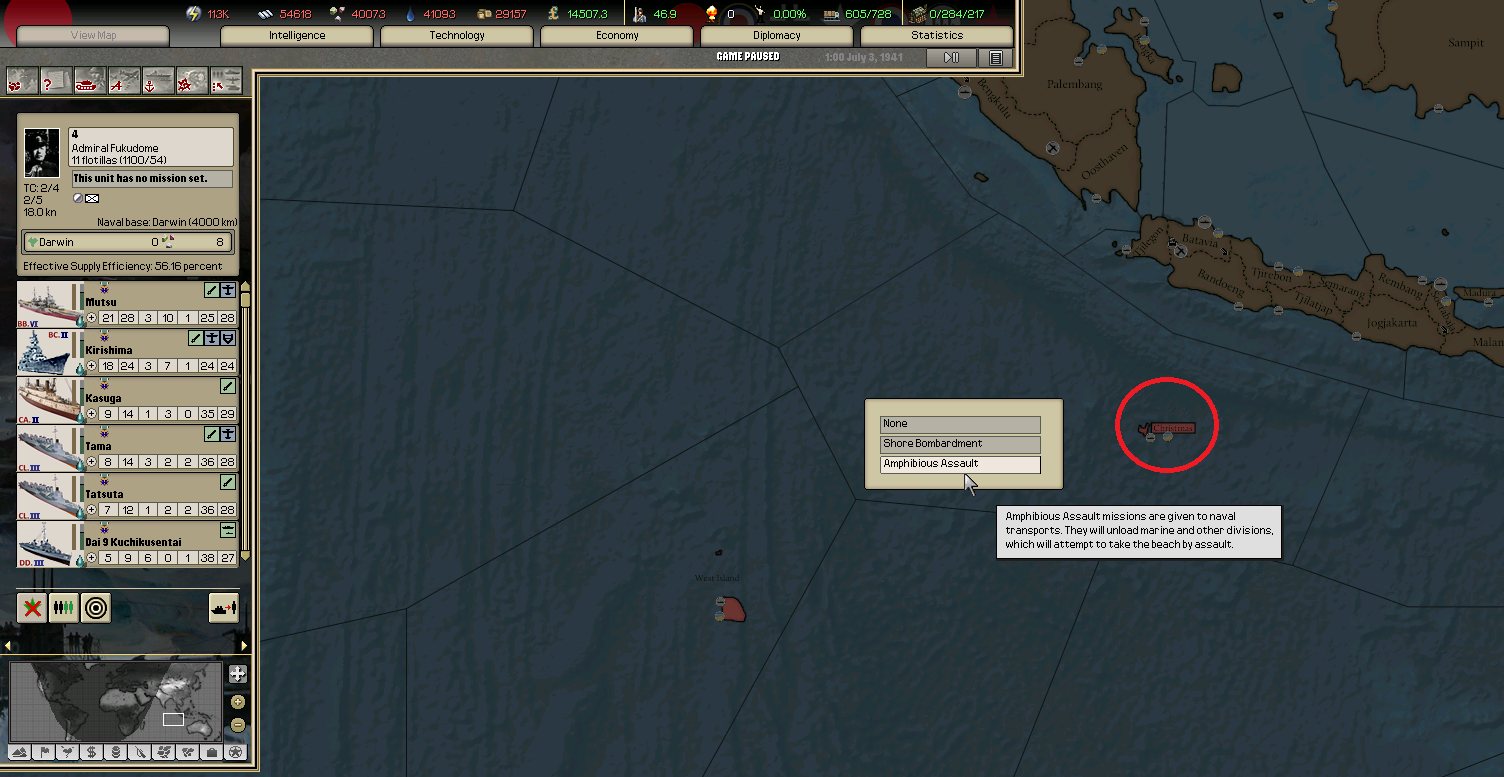
Task: Click the green and black soldiers icon
Action: (x=63, y=607)
